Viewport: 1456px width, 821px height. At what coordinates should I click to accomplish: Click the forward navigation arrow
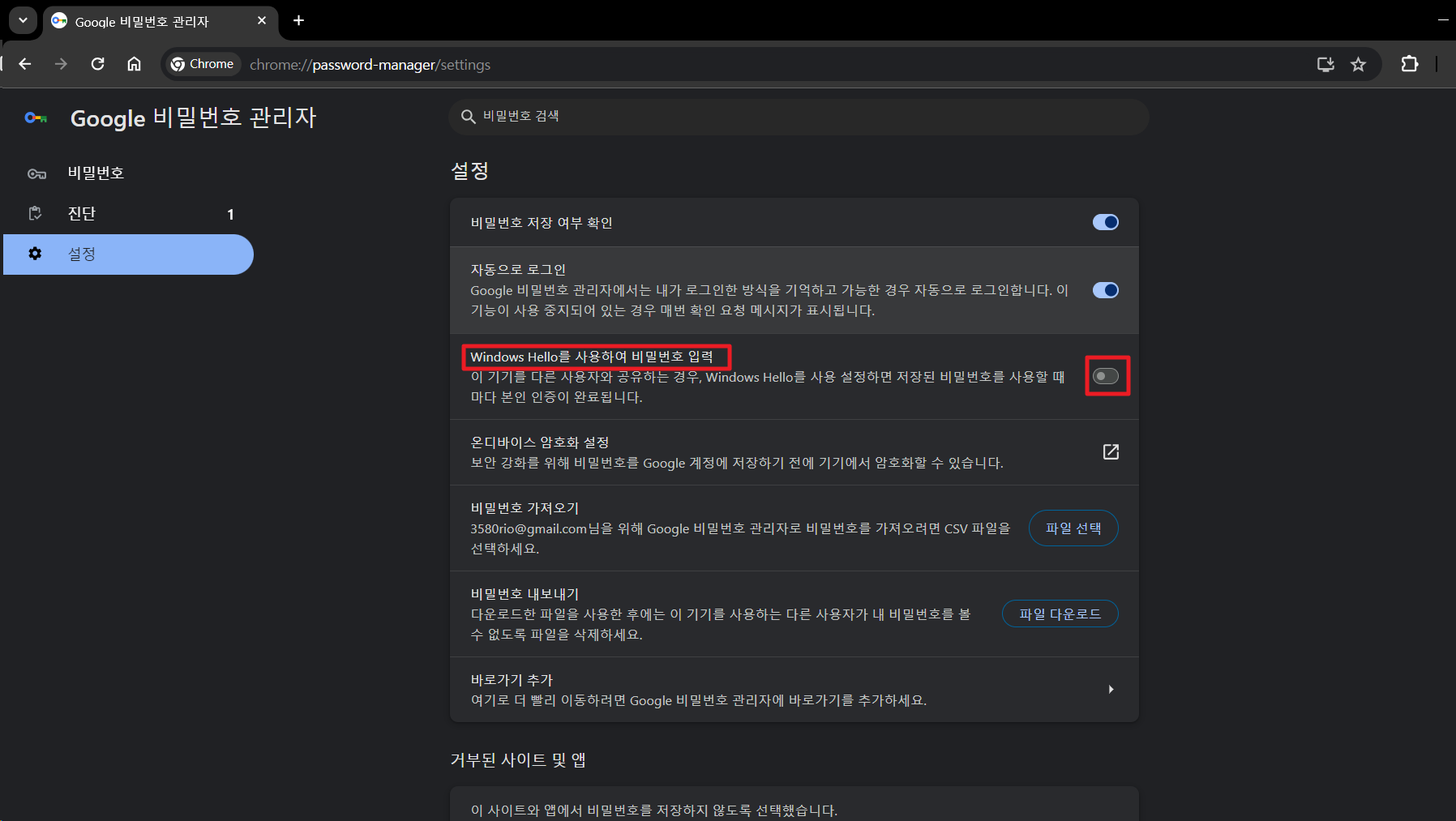[x=61, y=64]
